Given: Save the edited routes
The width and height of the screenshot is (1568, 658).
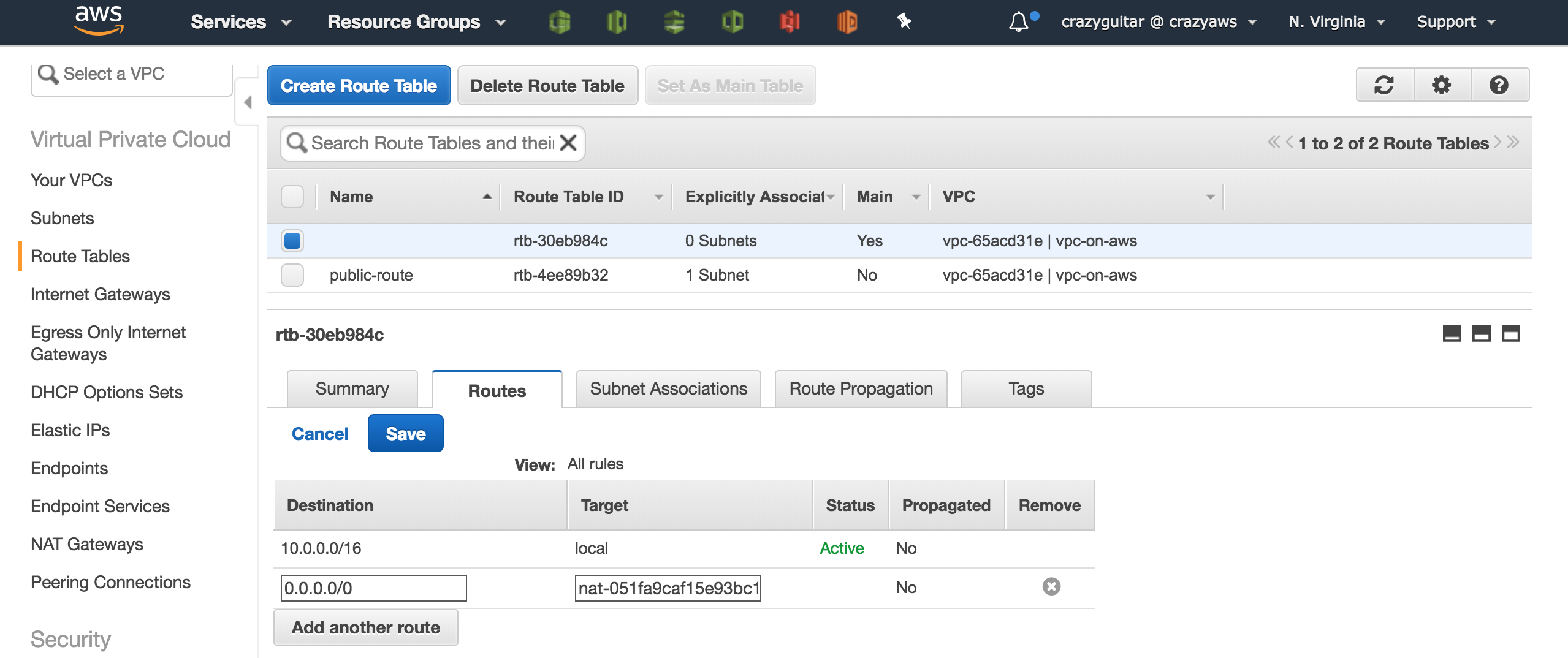Looking at the screenshot, I should 405,433.
